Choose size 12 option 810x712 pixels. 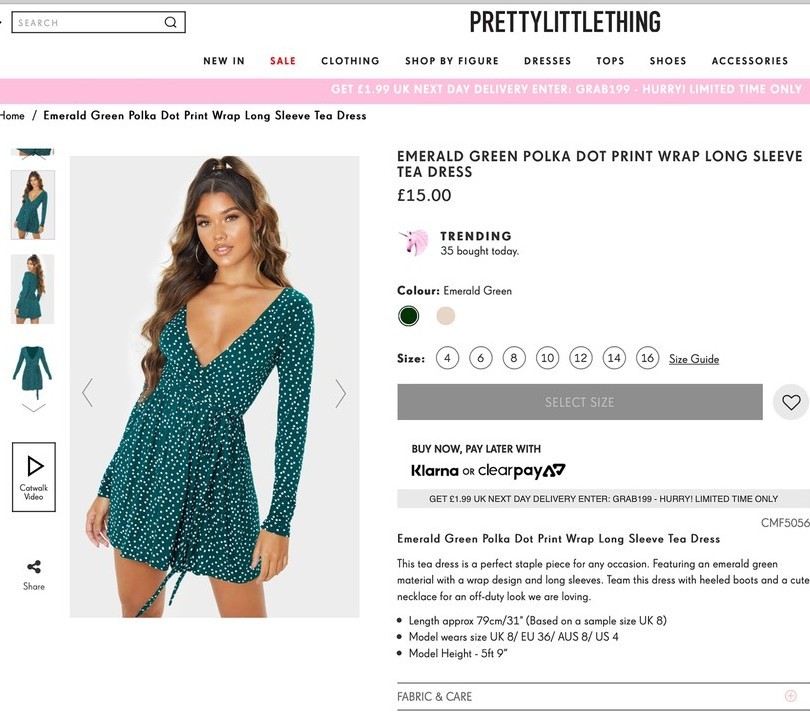pos(581,358)
